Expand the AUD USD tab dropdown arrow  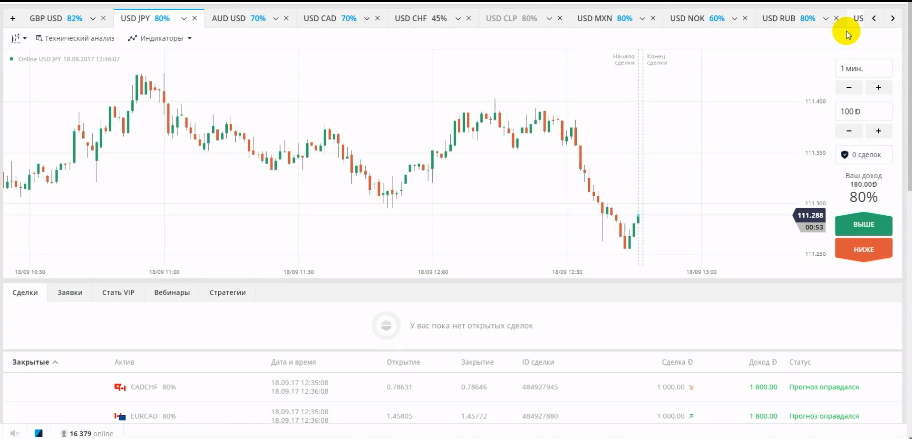(276, 18)
